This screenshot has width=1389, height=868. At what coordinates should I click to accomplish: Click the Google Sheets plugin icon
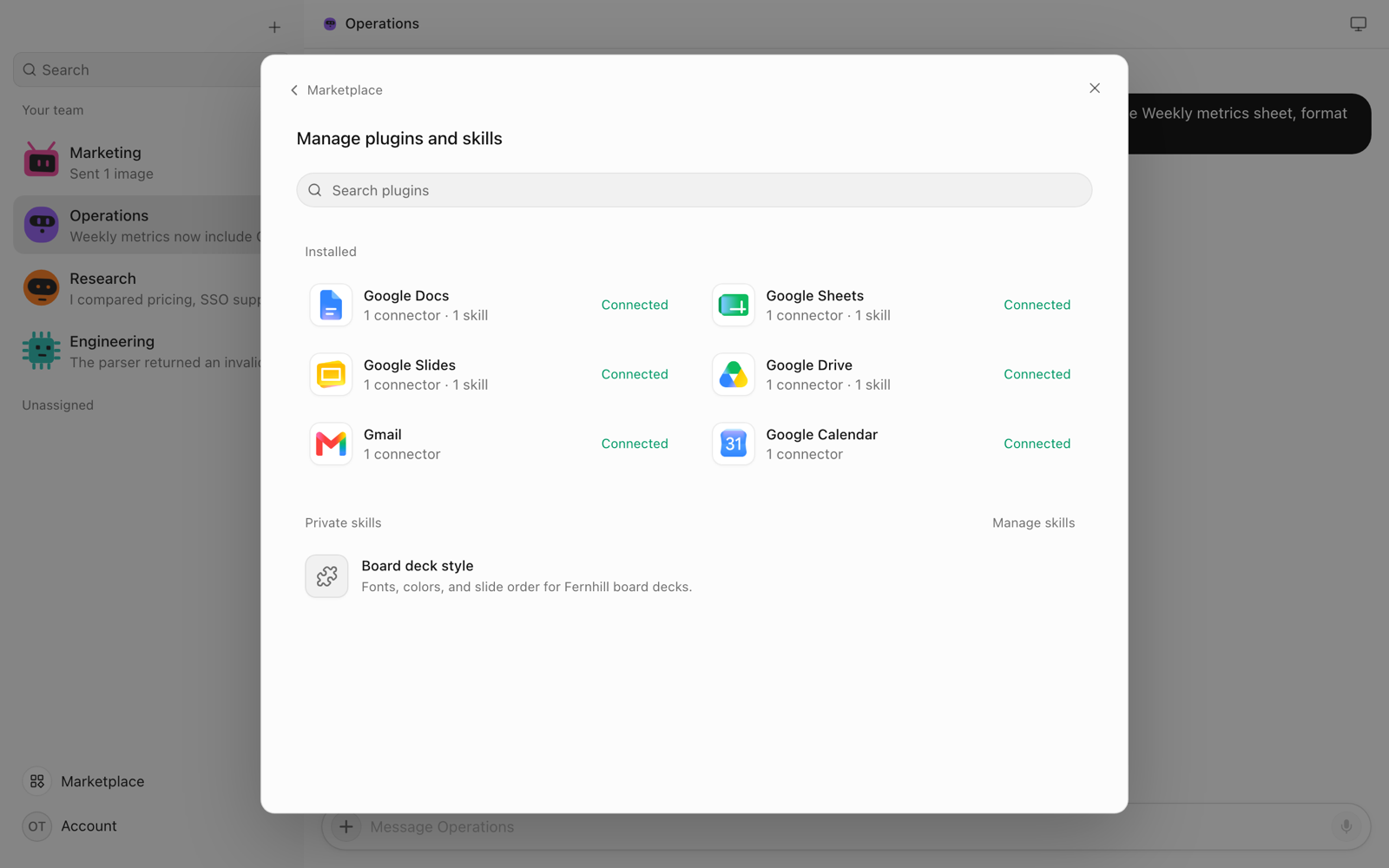[x=734, y=305]
